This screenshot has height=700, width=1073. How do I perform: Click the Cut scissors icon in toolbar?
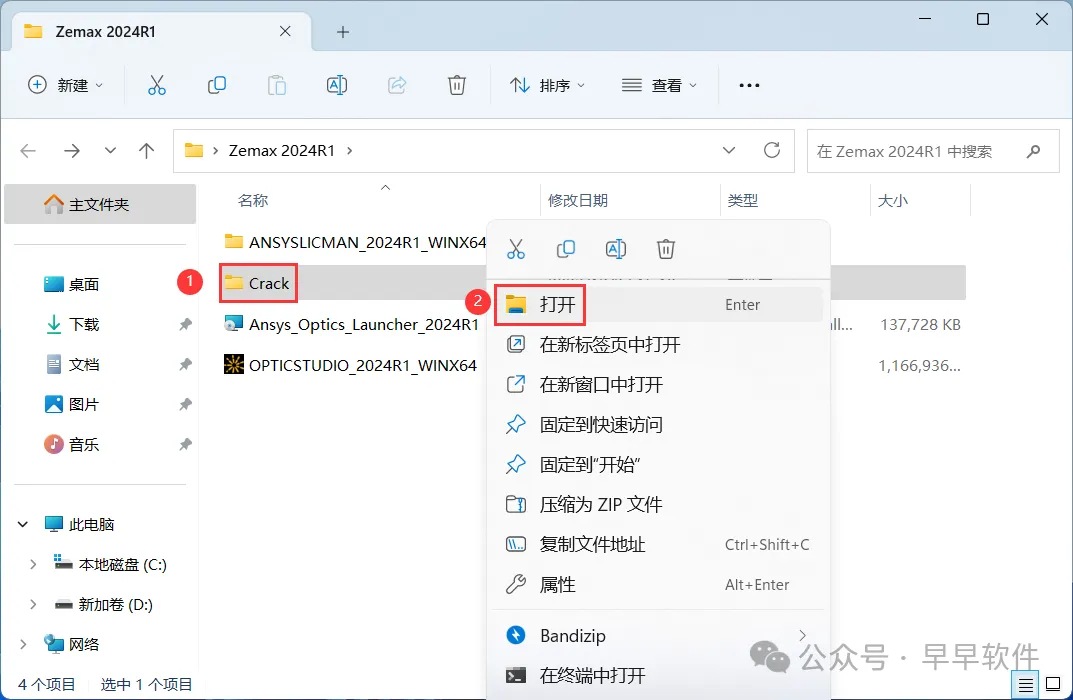(157, 85)
